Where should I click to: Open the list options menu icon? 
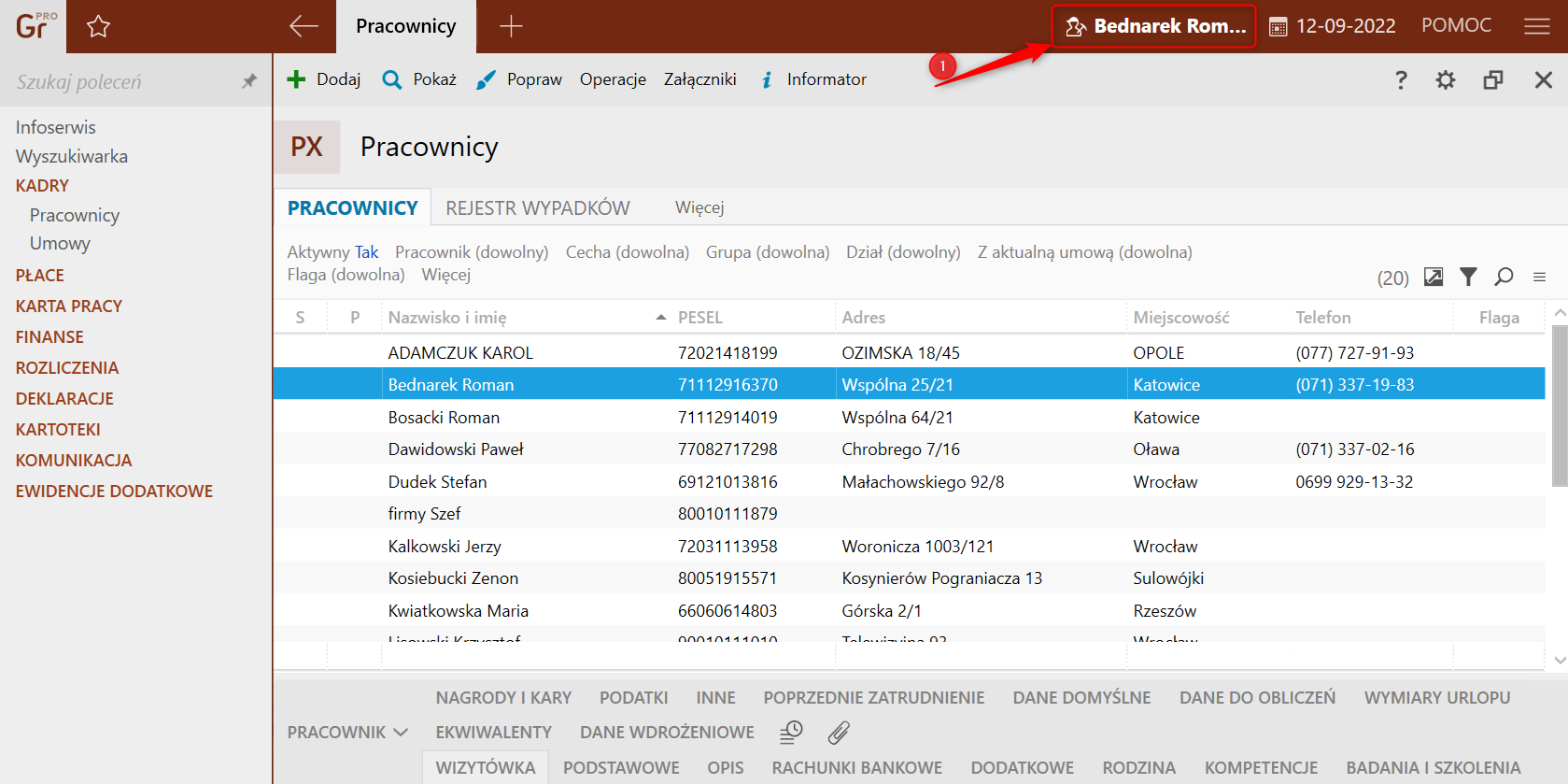pos(1539,278)
